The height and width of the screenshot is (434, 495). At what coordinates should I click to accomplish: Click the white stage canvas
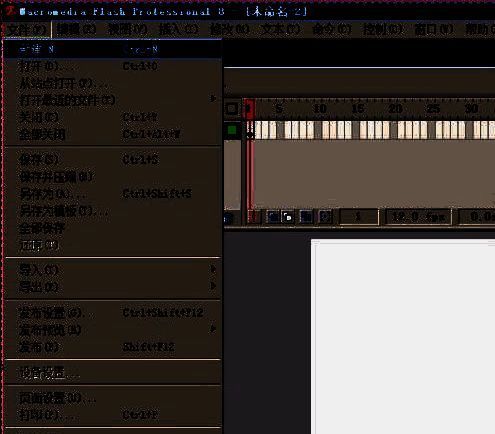tap(403, 337)
